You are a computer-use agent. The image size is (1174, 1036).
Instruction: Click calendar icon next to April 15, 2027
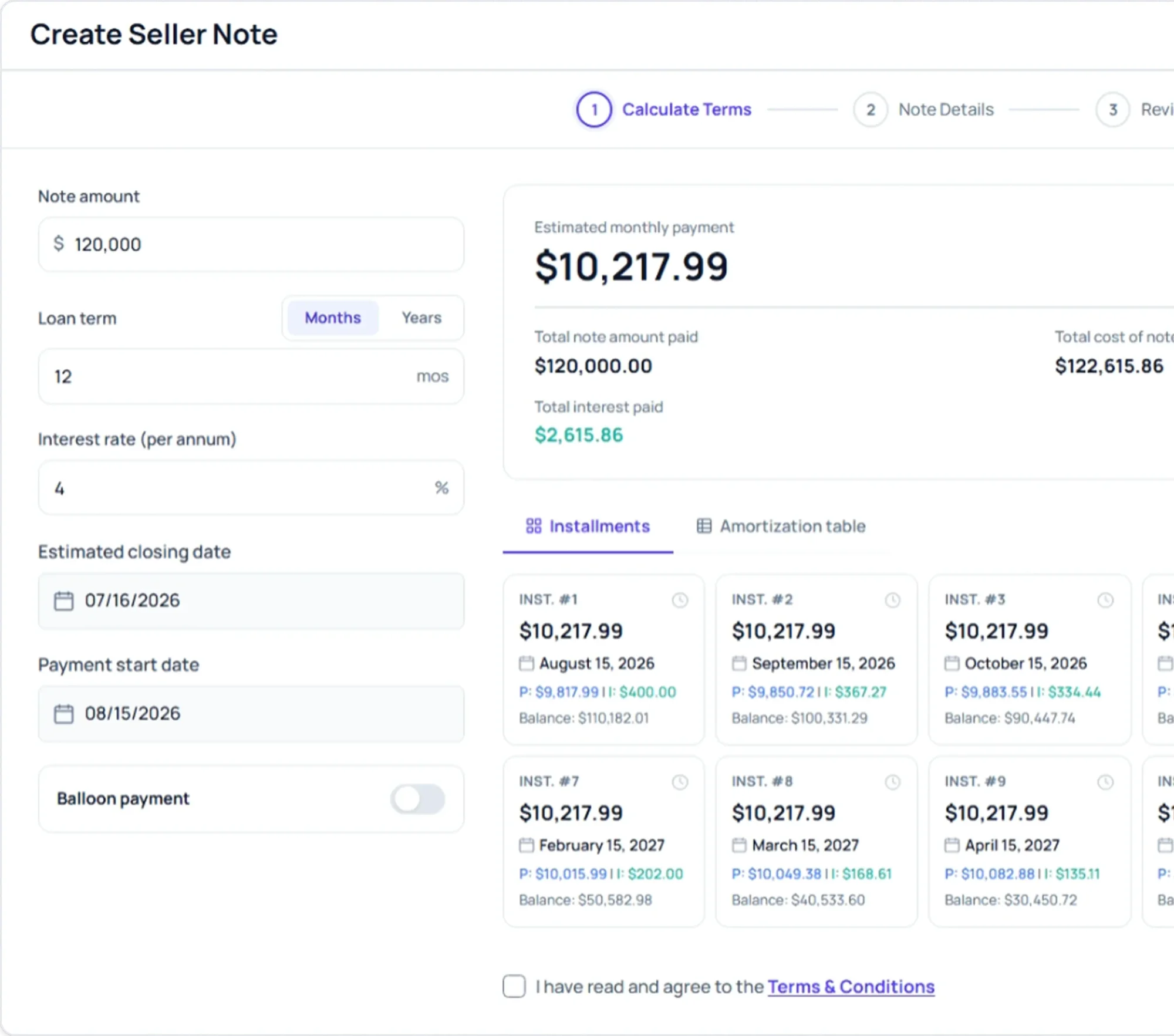point(952,845)
